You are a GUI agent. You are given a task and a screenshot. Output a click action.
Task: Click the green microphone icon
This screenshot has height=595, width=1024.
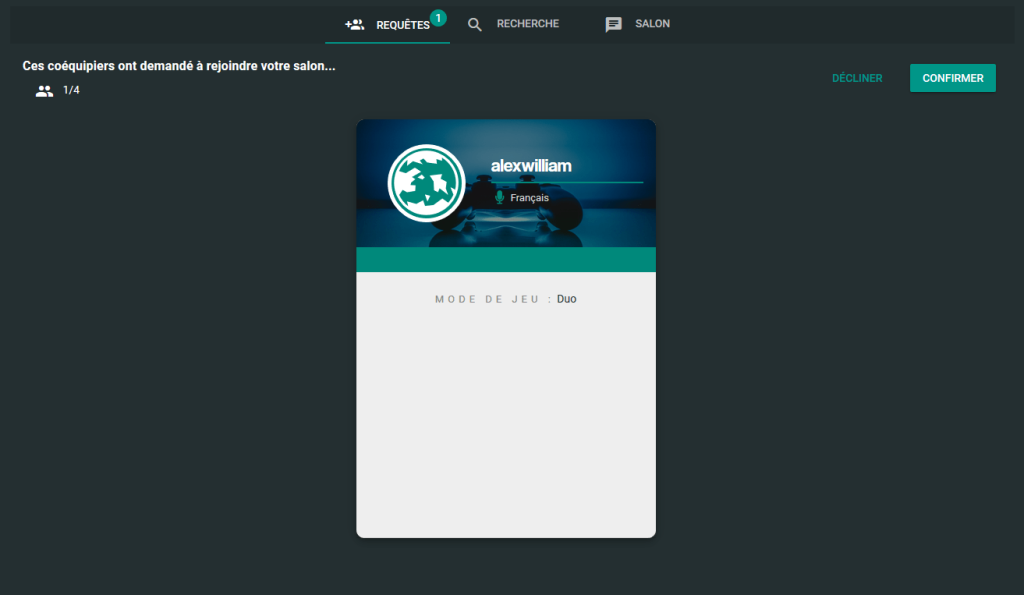[500, 197]
